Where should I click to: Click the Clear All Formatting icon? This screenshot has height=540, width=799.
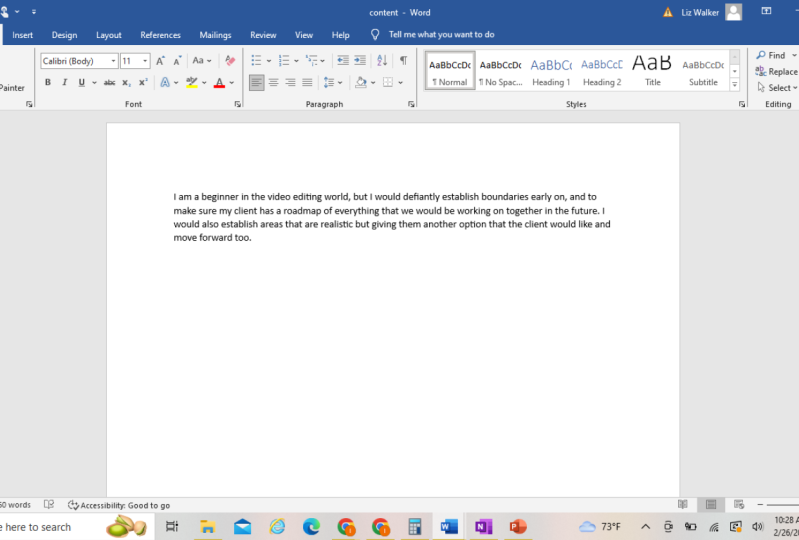tap(230, 61)
